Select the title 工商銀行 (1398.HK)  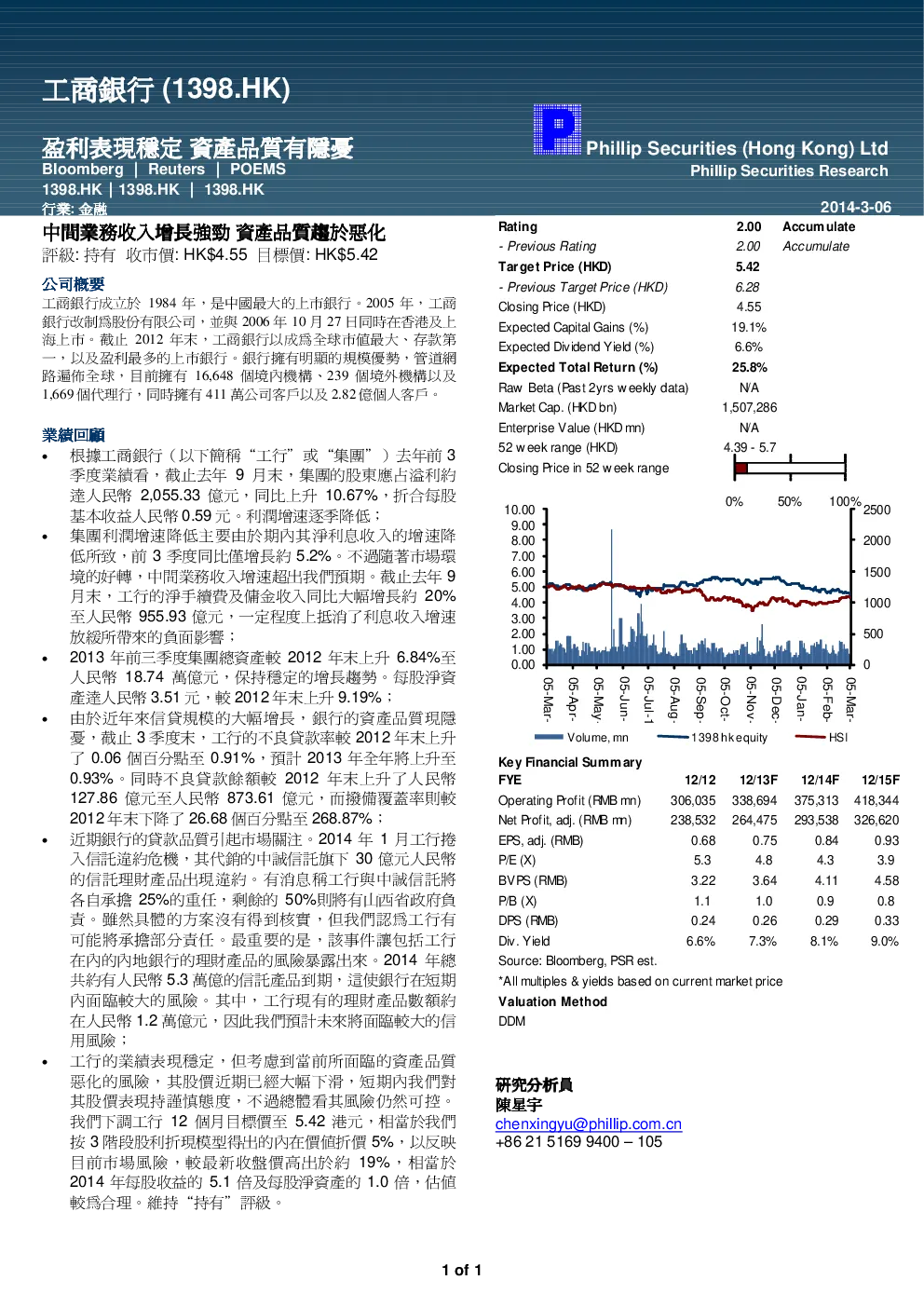[x=167, y=89]
